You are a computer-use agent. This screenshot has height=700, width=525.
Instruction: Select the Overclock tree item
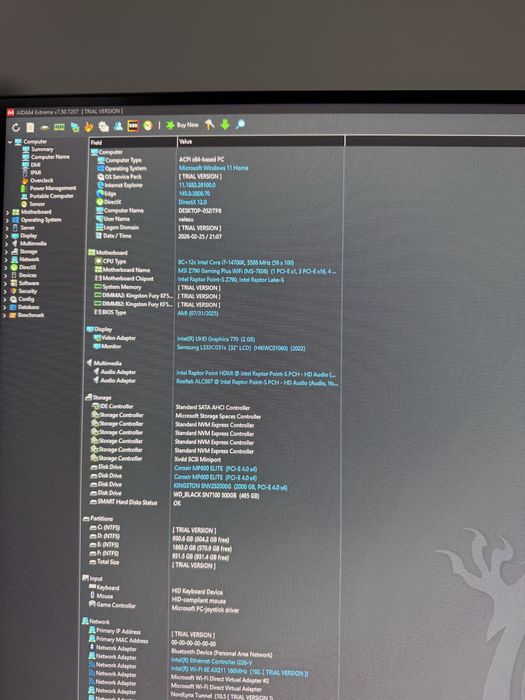tap(42, 181)
